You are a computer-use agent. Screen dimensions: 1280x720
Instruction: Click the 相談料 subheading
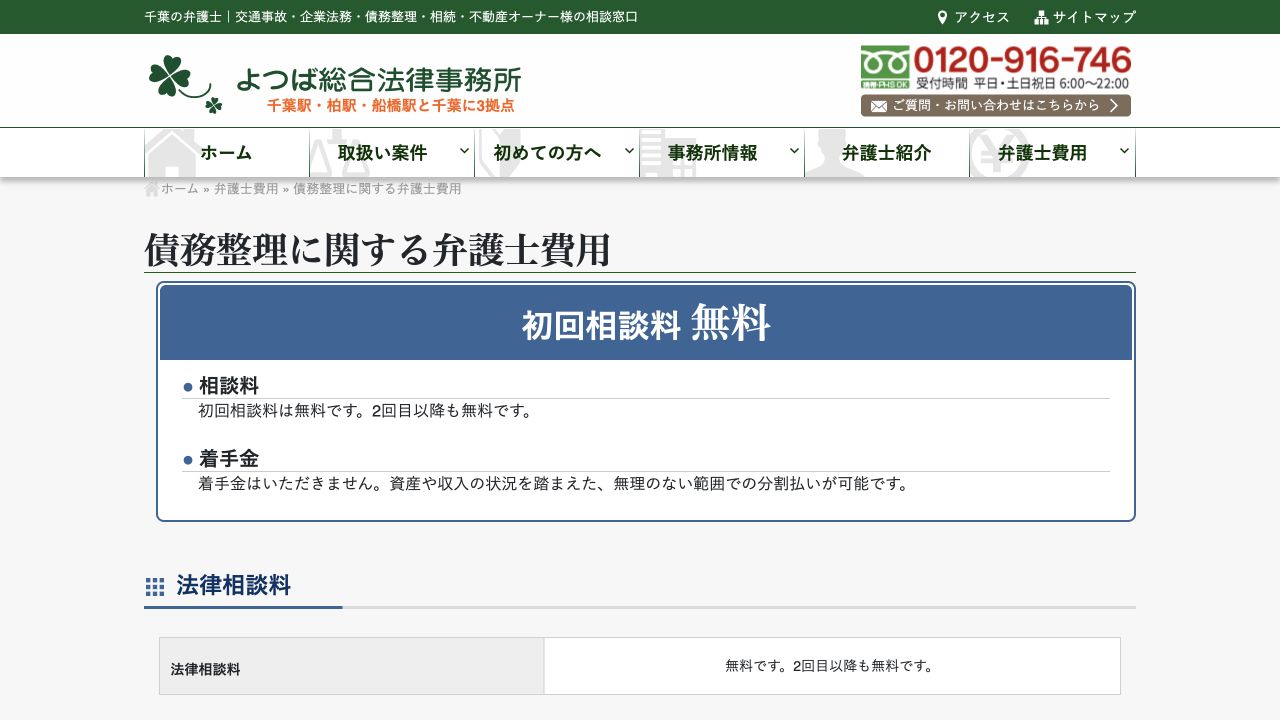229,385
